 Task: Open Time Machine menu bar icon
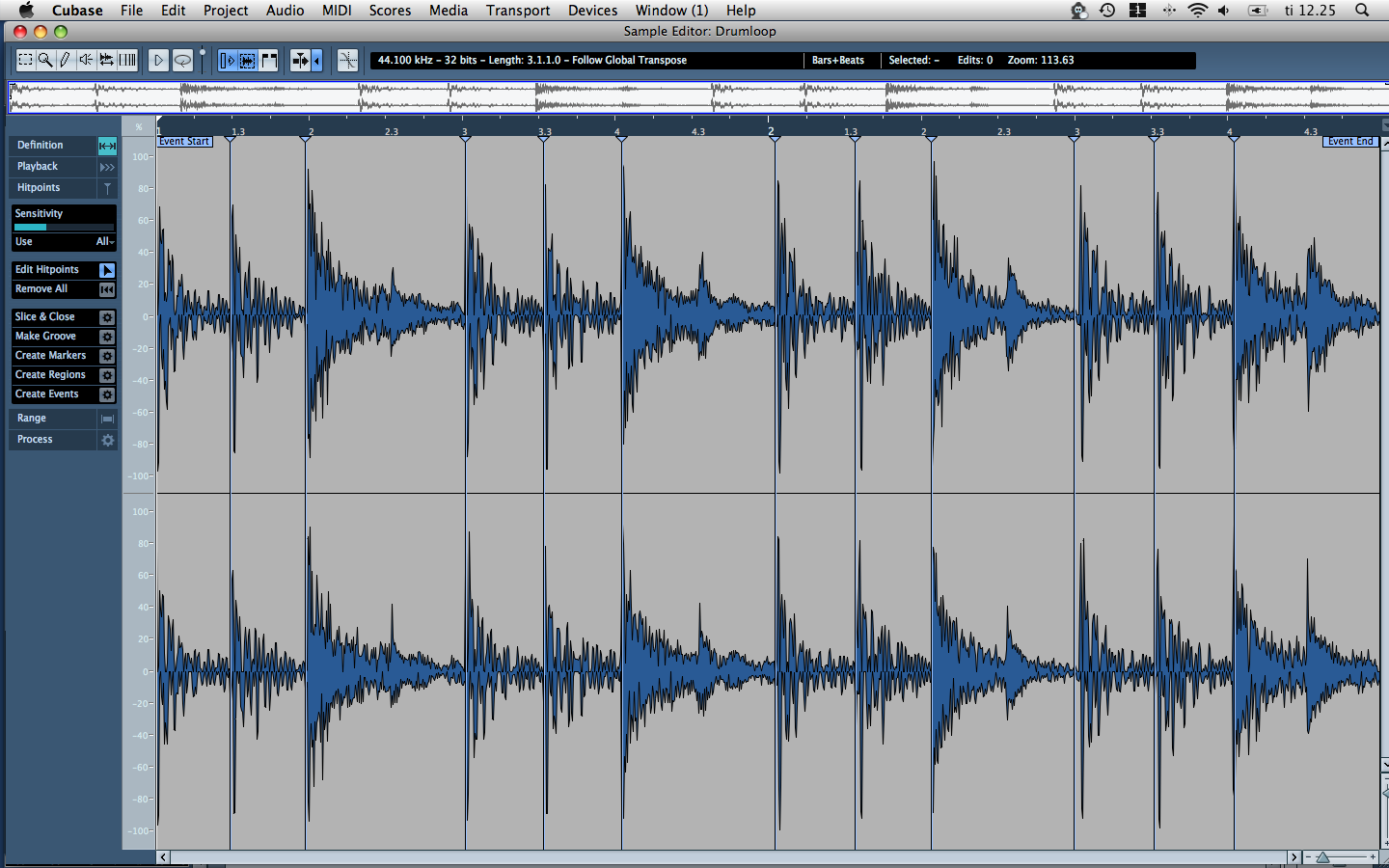(1107, 10)
